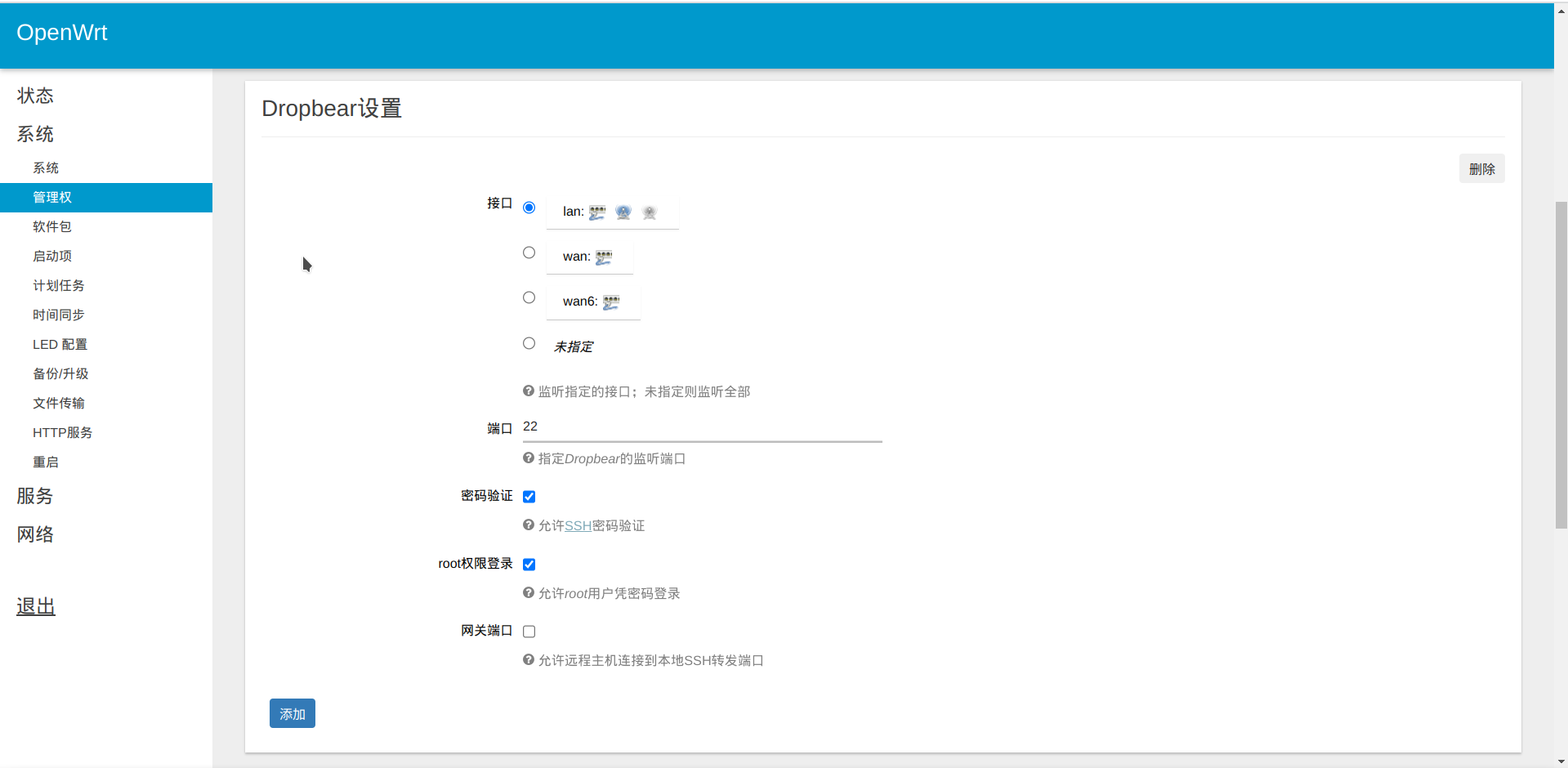Click the first wireless icon in lan row
The width and height of the screenshot is (1568, 768).
(x=623, y=212)
